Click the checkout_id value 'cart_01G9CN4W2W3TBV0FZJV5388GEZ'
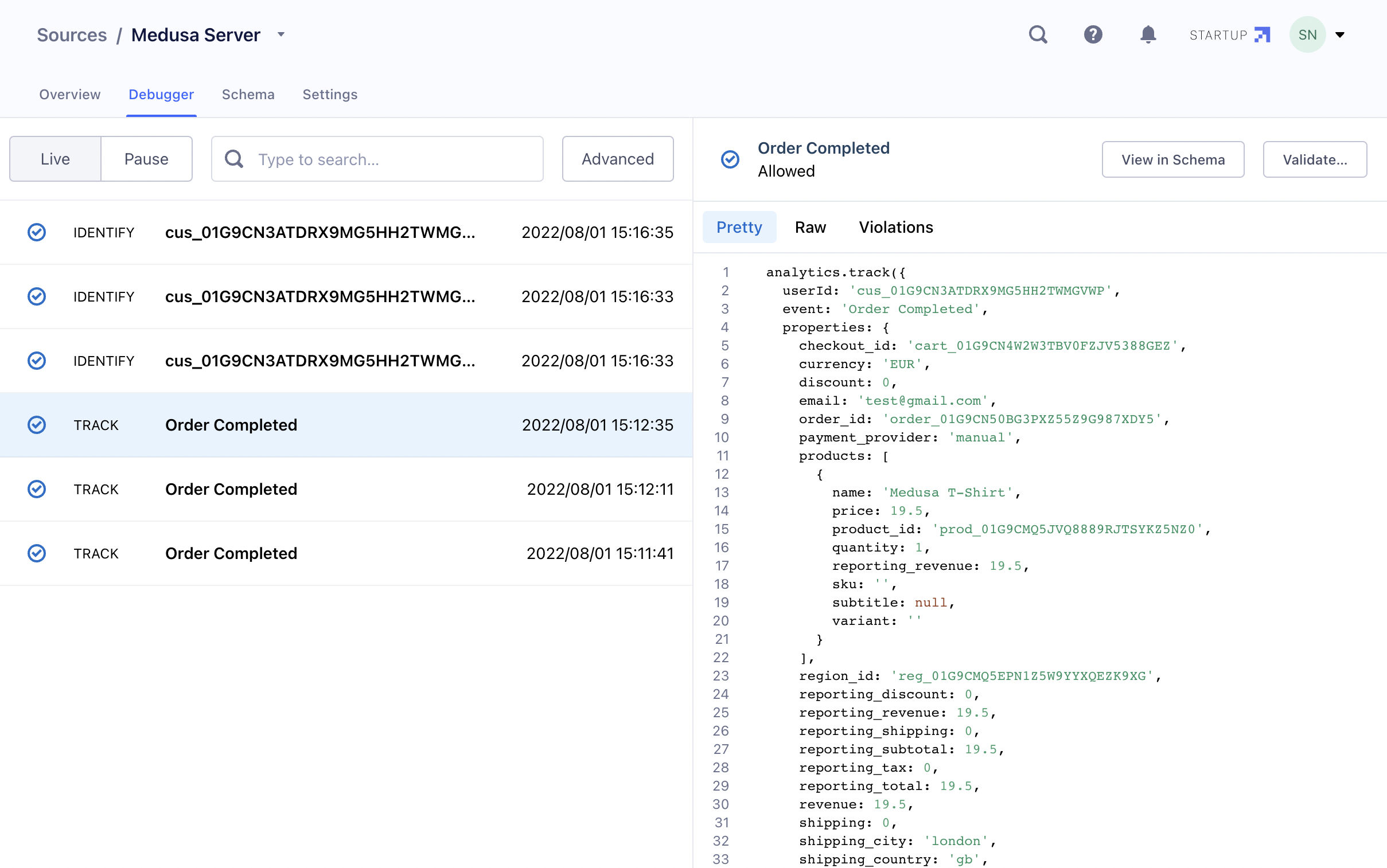 [1042, 346]
